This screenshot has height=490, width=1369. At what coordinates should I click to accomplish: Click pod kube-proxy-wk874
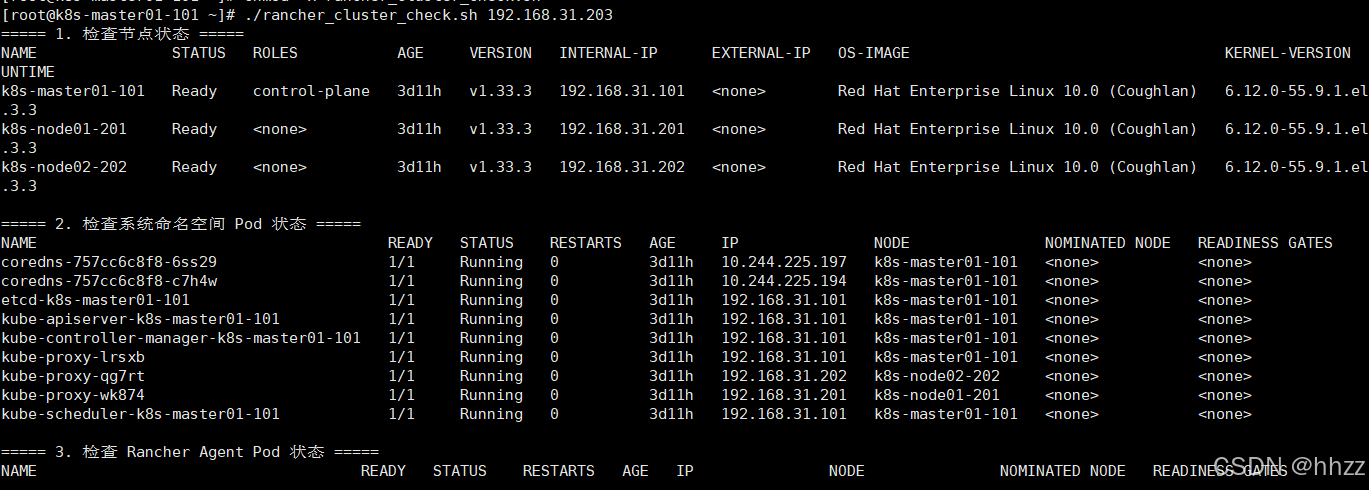pos(73,395)
